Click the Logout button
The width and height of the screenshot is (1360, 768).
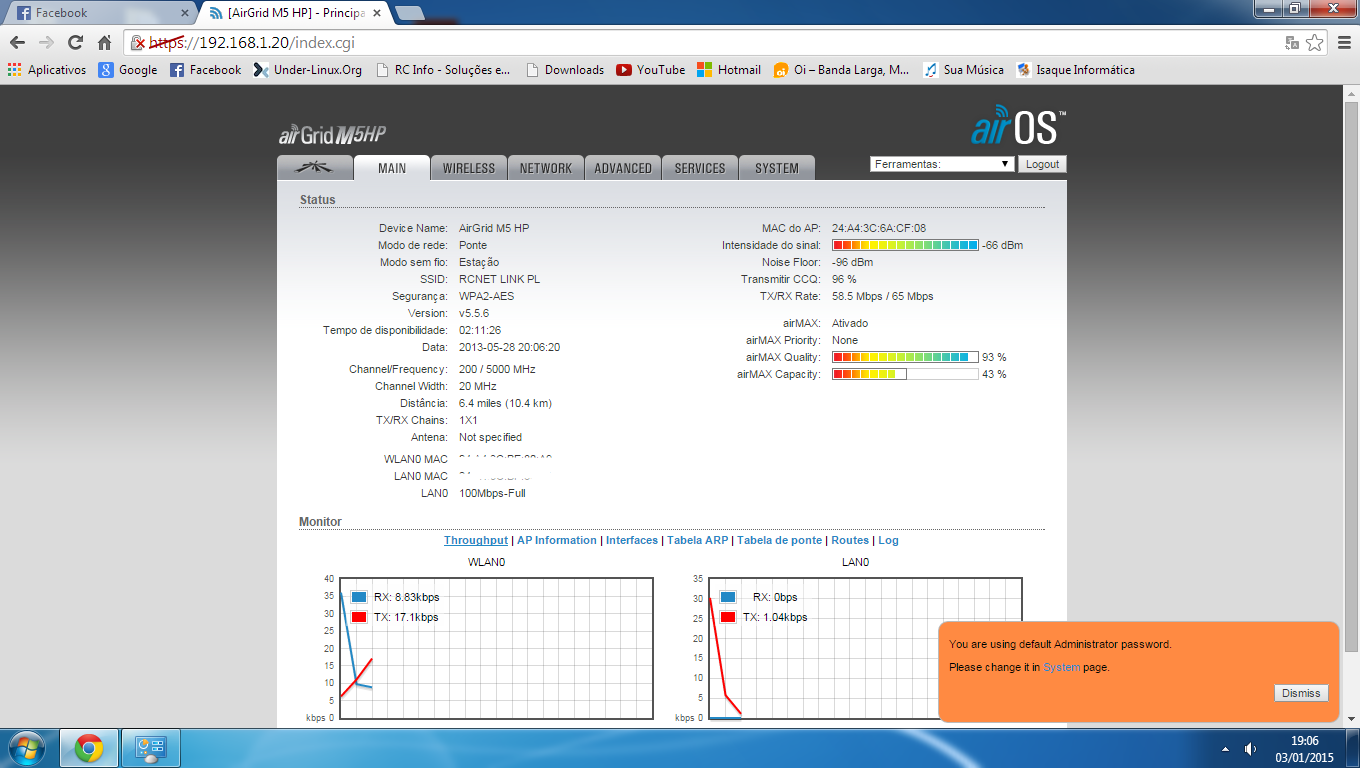tap(1042, 164)
